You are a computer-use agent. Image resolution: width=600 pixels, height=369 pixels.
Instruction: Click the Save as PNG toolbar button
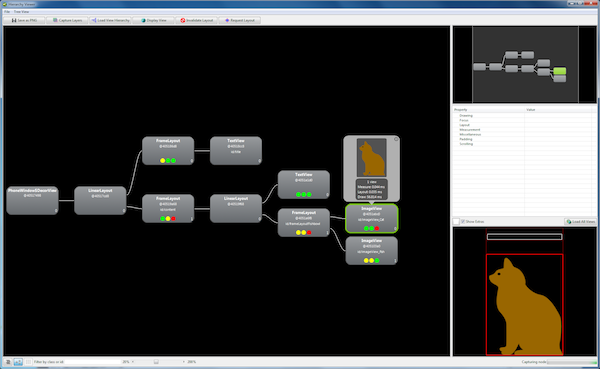(24, 20)
